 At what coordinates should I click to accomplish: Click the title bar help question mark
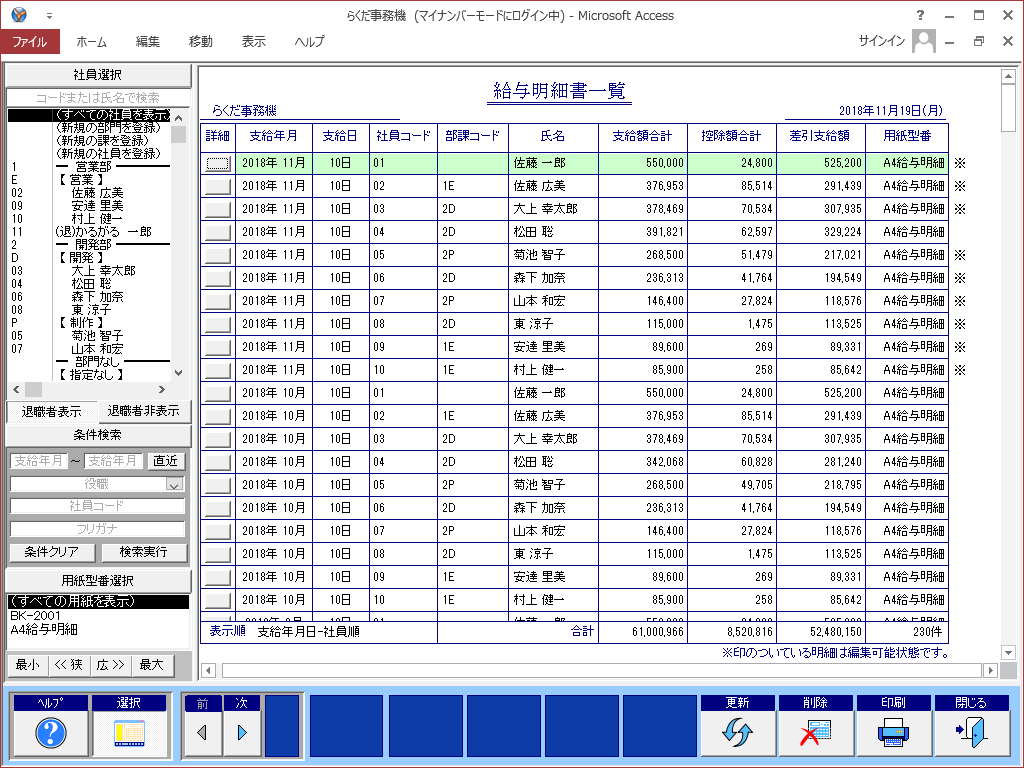tap(920, 15)
